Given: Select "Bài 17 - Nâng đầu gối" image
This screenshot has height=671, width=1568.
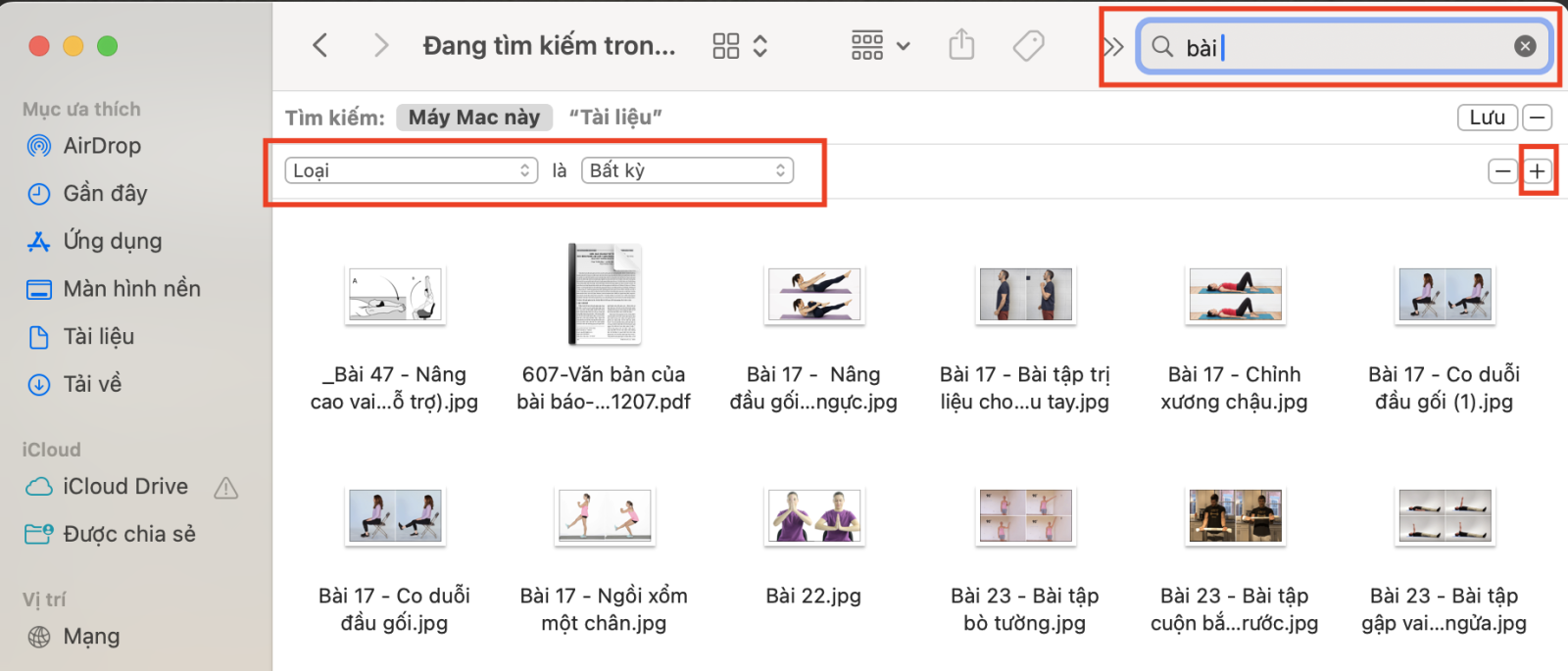Looking at the screenshot, I should (814, 295).
